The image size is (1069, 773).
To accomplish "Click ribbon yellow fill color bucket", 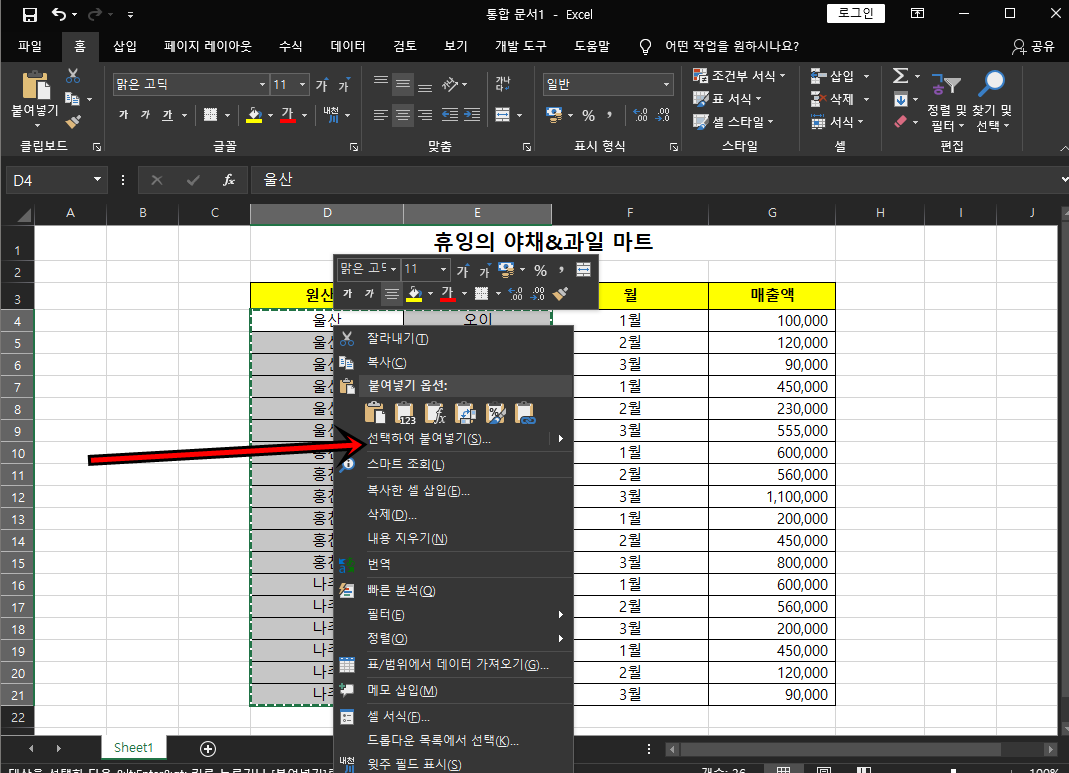I will coord(254,115).
